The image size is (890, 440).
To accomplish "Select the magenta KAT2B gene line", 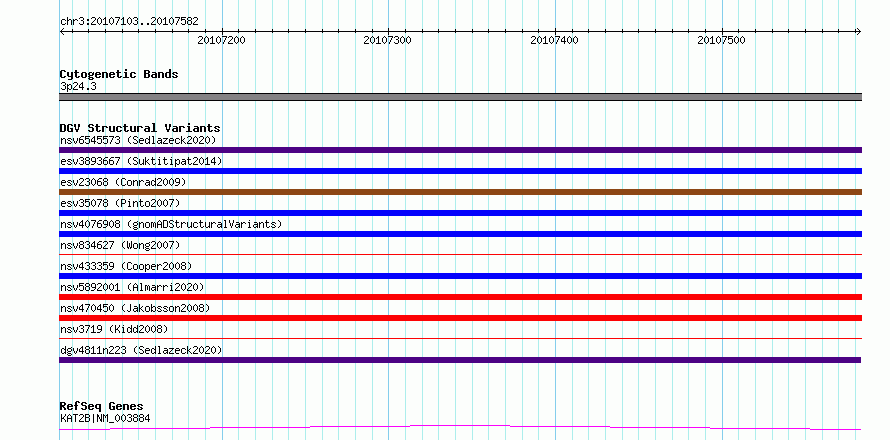I will tap(460, 427).
